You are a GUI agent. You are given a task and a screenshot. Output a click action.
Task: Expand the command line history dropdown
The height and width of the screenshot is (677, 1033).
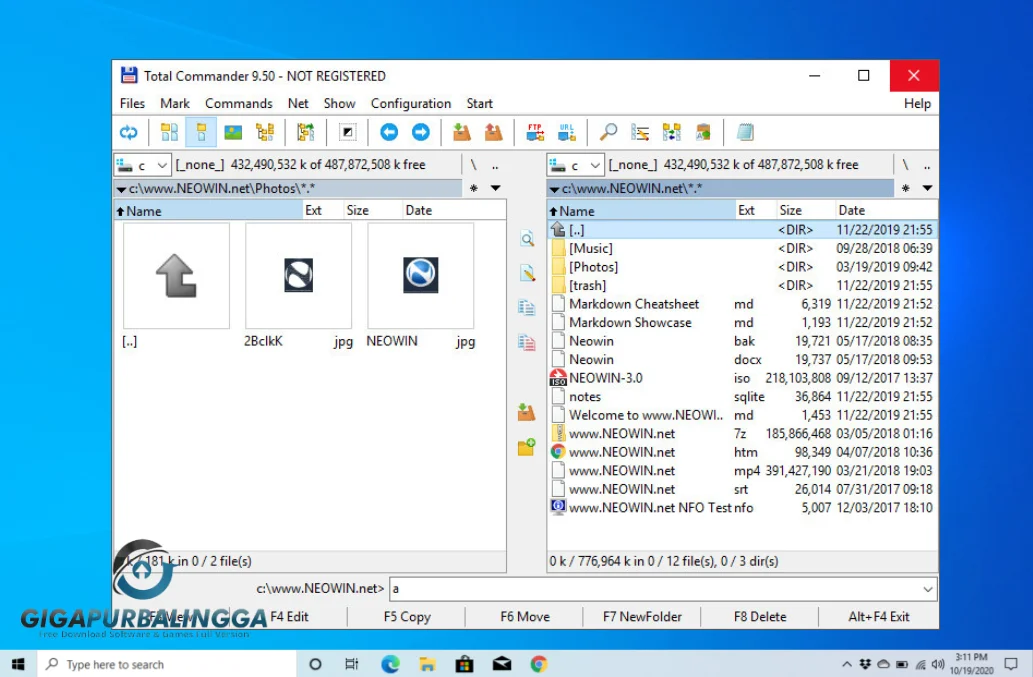[927, 589]
